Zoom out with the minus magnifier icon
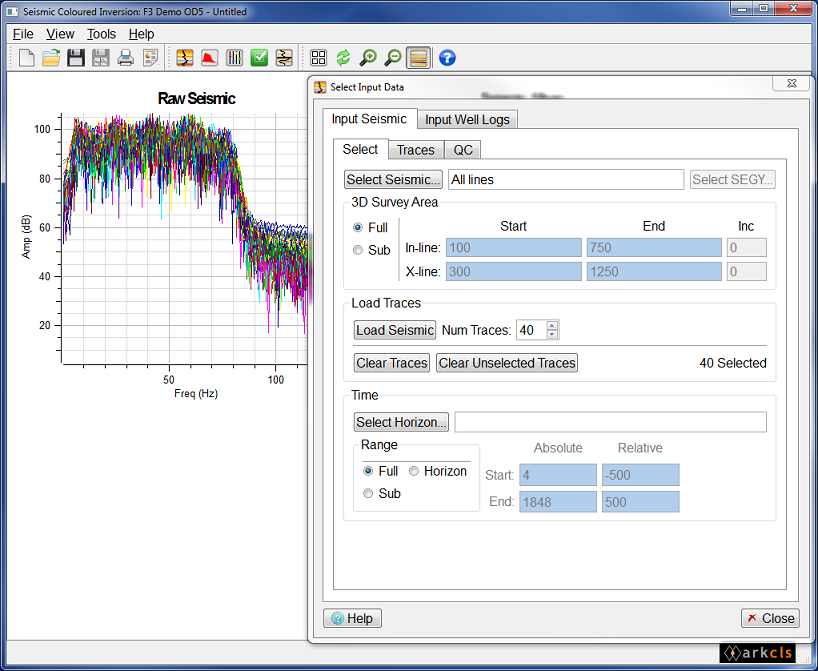The width and height of the screenshot is (818, 671). [x=393, y=57]
